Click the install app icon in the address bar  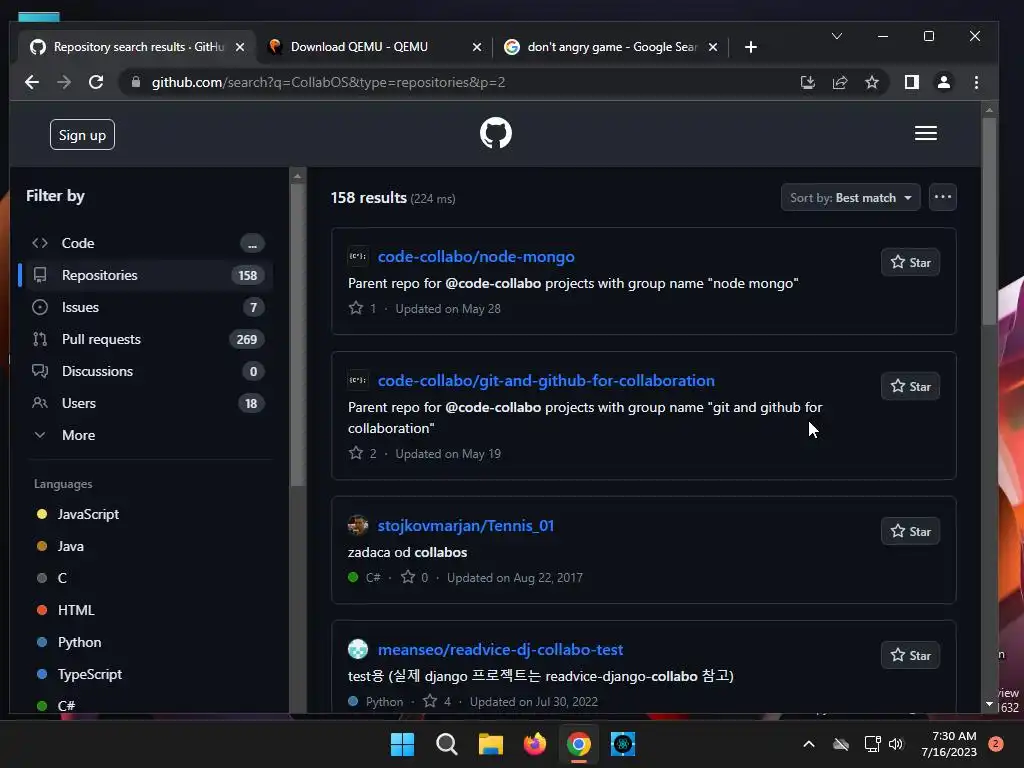(808, 82)
